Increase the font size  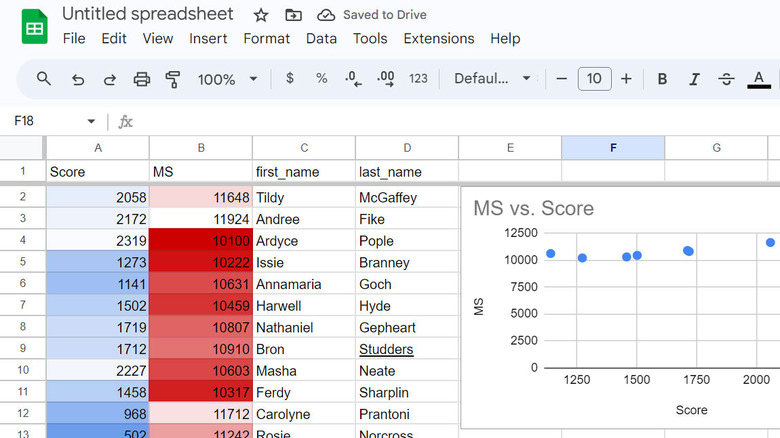coord(626,79)
